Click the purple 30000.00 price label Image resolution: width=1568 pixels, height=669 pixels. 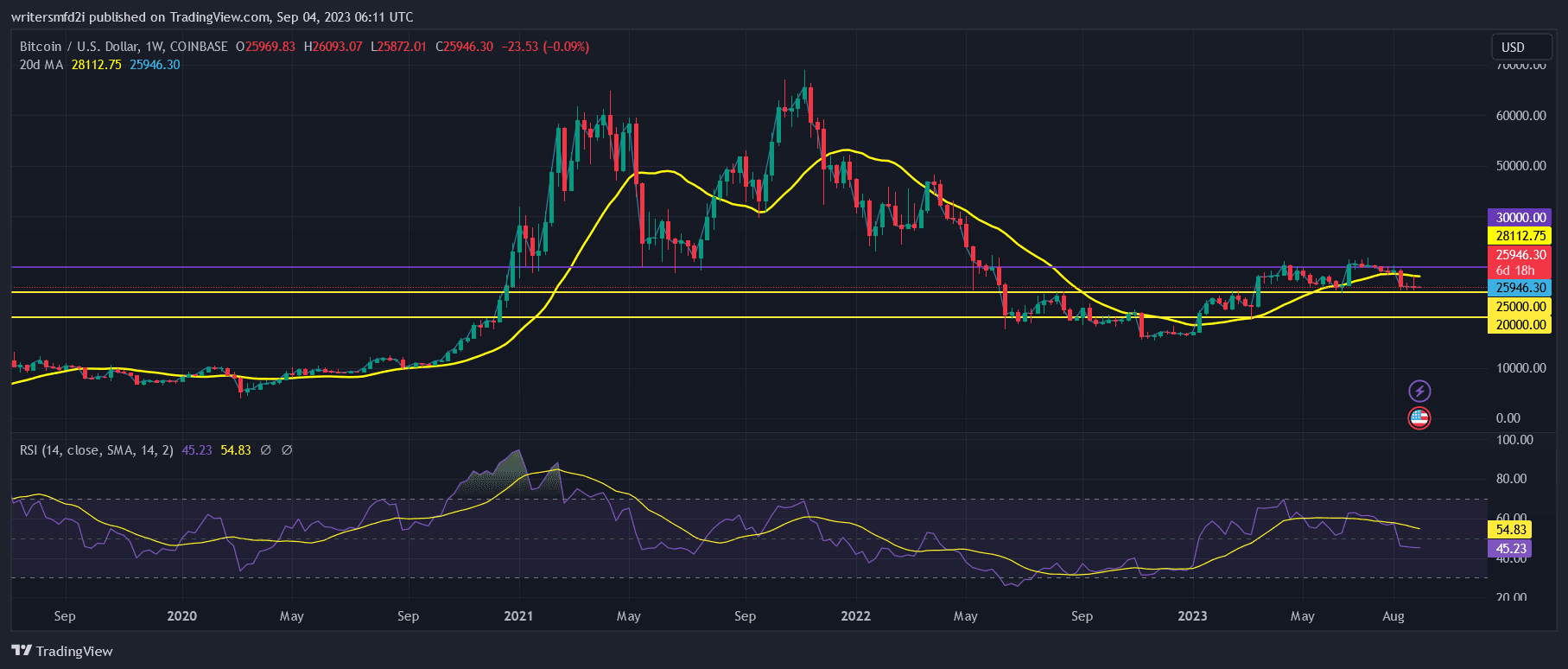[x=1520, y=218]
